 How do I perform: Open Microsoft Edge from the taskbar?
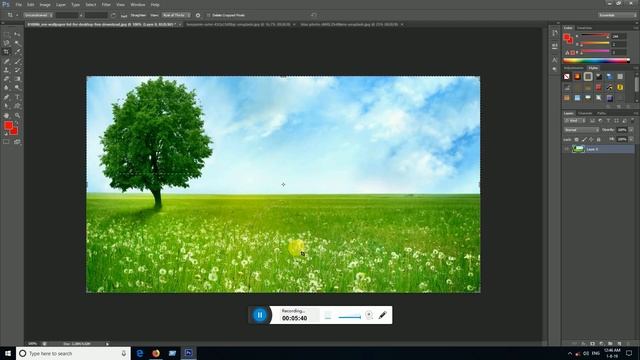tap(140, 353)
